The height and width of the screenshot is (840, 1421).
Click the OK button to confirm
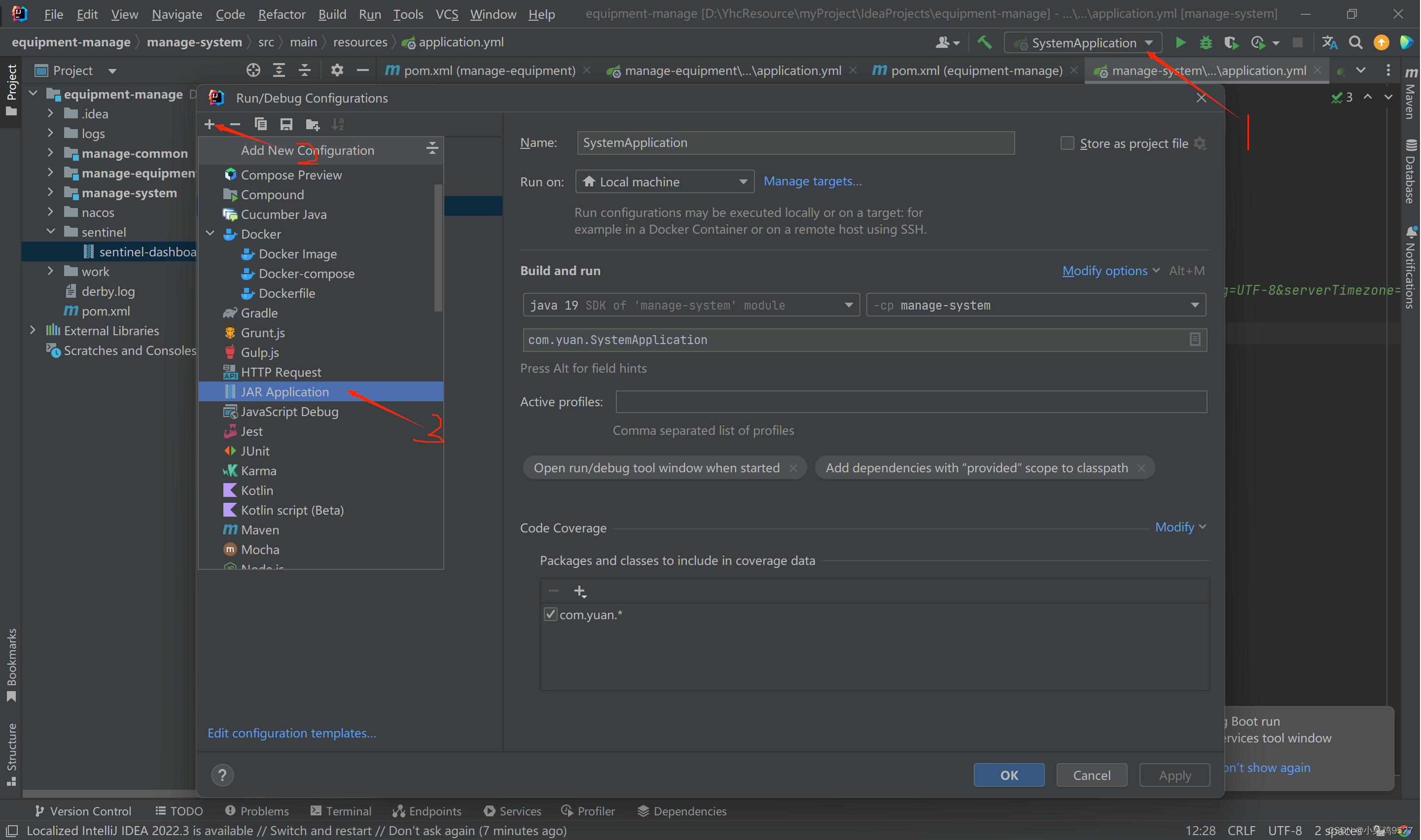coord(1009,775)
